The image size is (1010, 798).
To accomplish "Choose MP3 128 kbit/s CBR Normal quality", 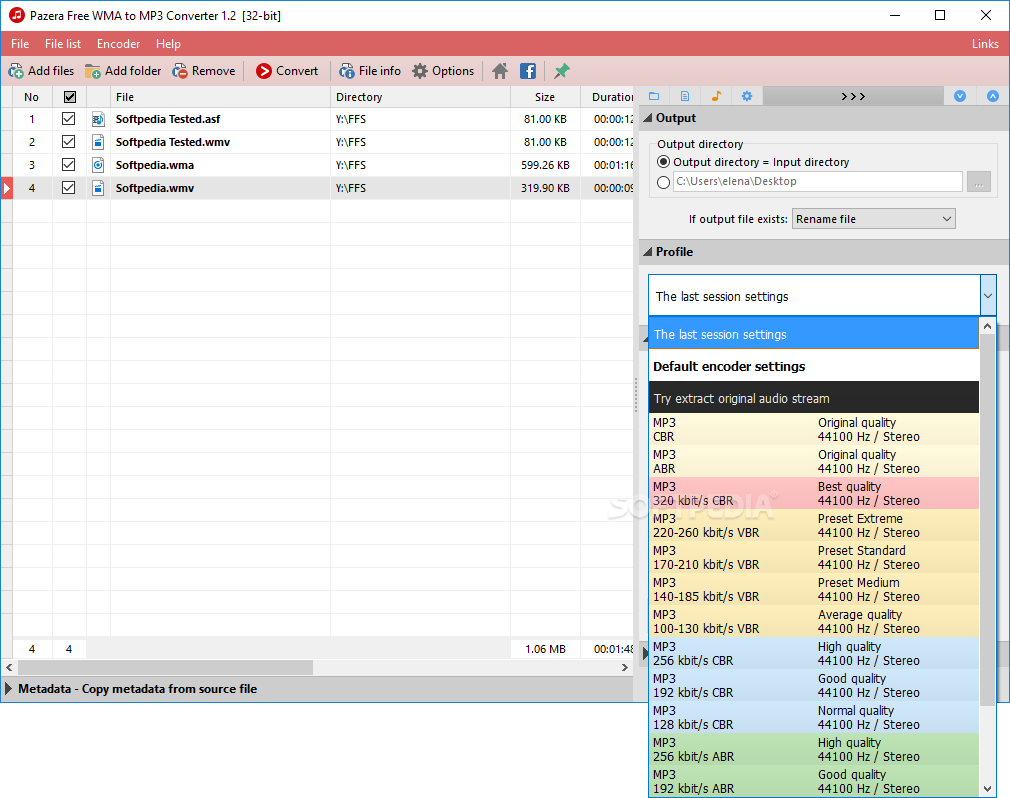I will point(814,717).
